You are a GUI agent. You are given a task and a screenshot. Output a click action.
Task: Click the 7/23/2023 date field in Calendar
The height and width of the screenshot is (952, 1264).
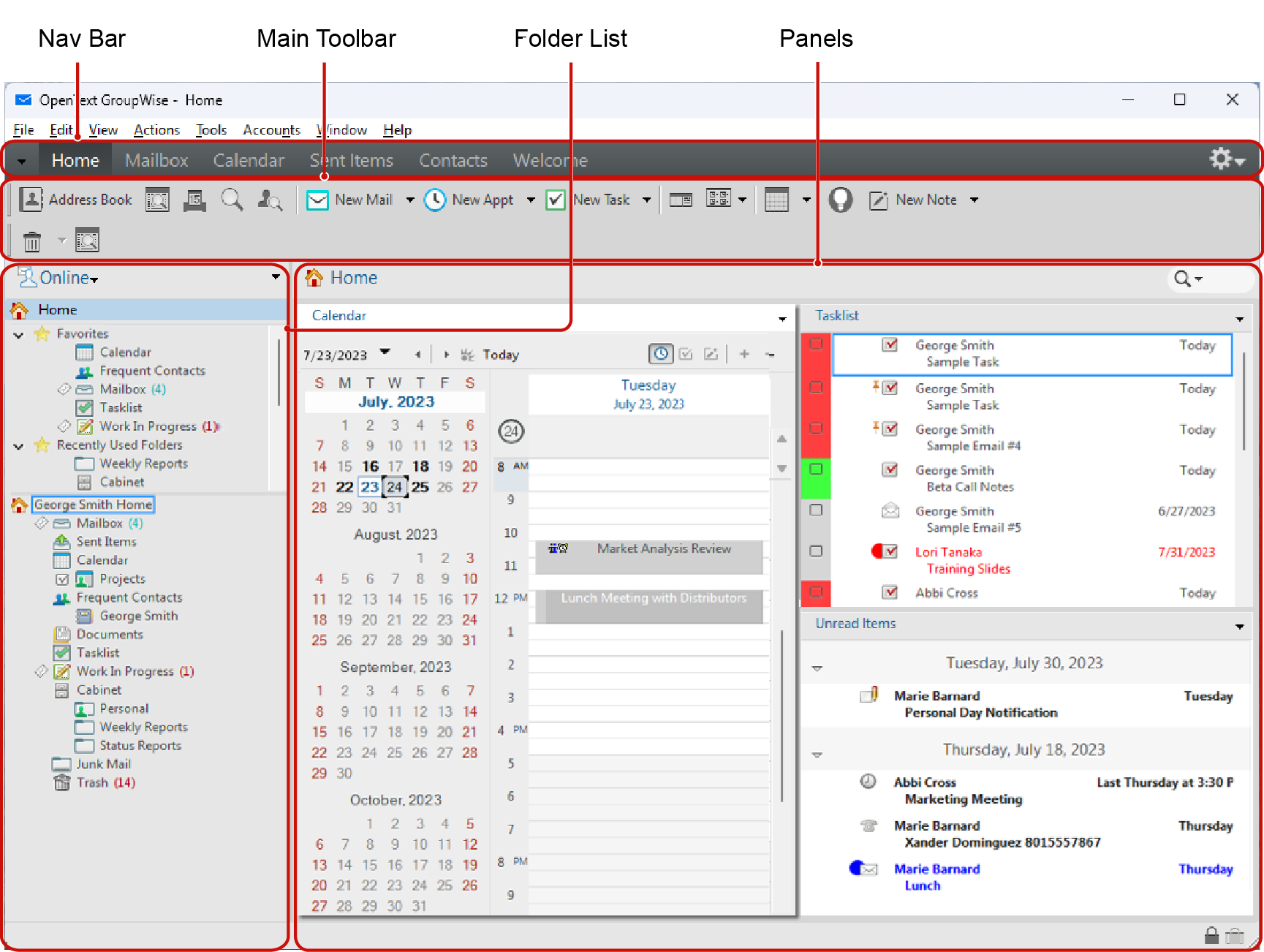point(336,355)
